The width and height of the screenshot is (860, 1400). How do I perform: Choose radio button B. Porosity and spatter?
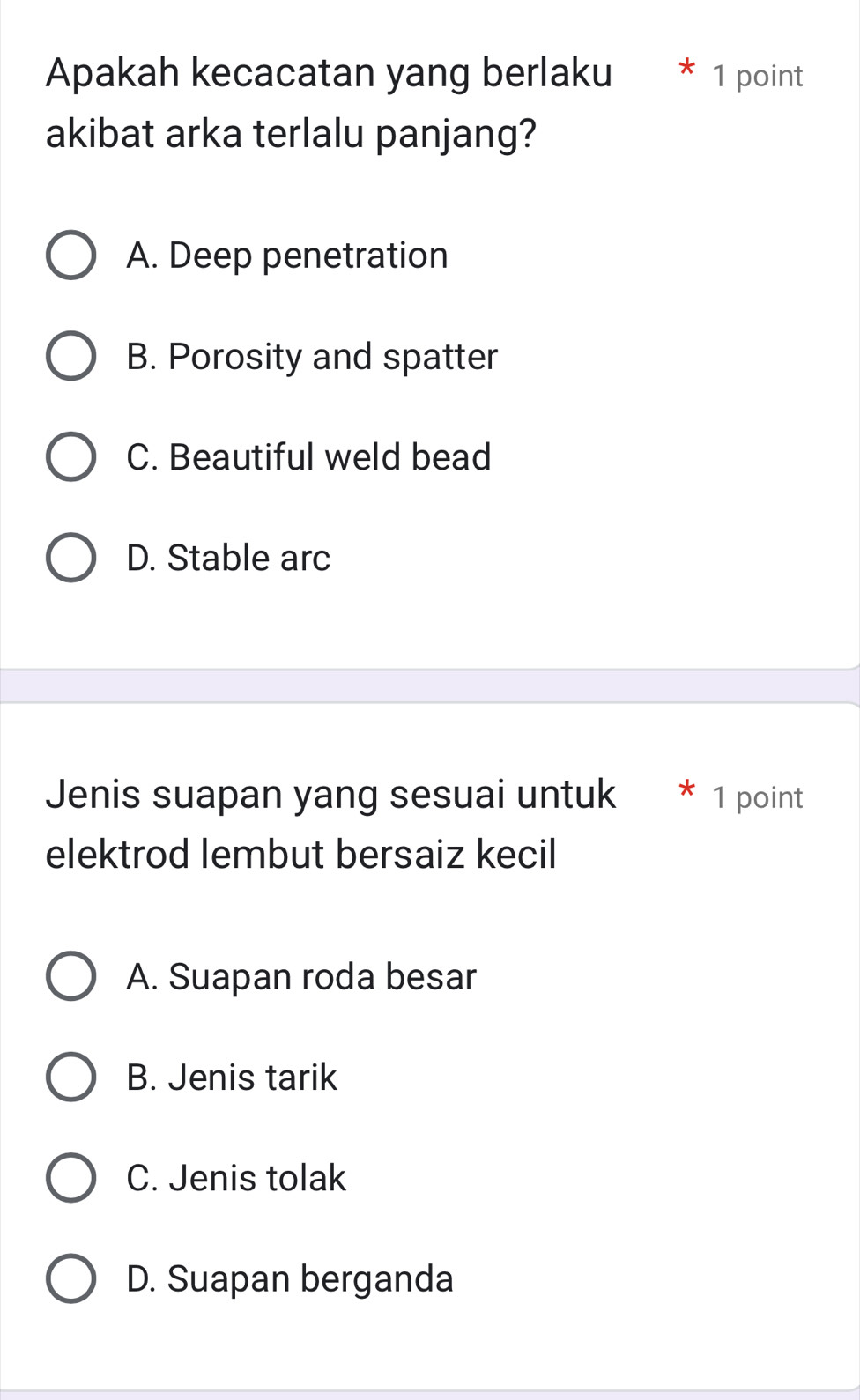coord(70,357)
